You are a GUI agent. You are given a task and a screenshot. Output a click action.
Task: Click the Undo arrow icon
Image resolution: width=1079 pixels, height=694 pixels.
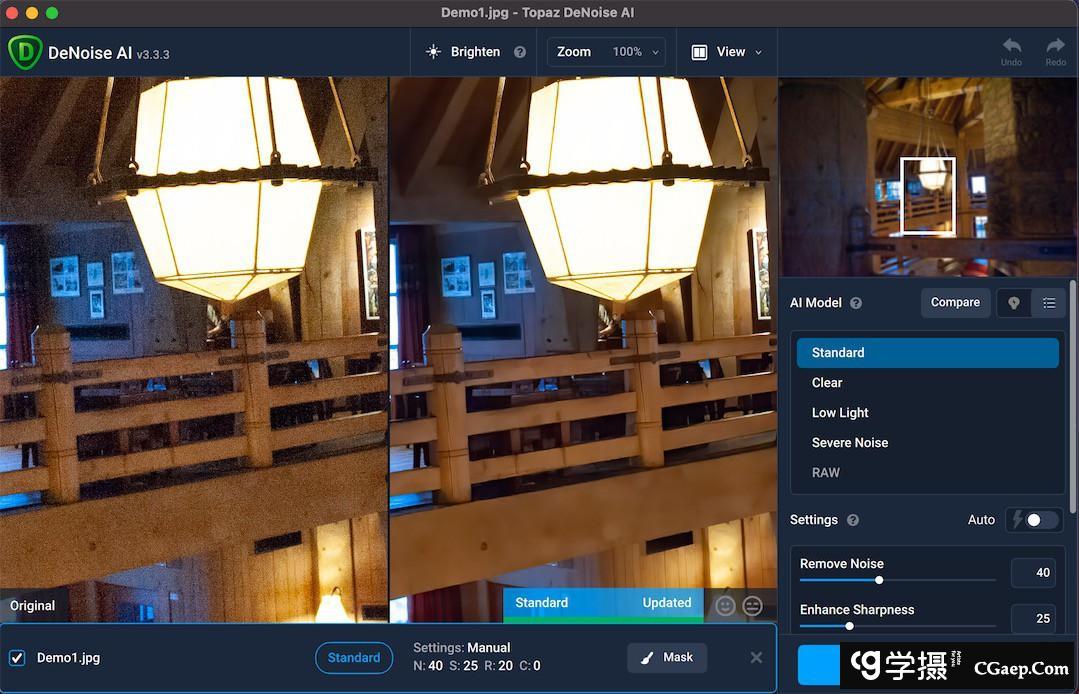tap(1011, 46)
